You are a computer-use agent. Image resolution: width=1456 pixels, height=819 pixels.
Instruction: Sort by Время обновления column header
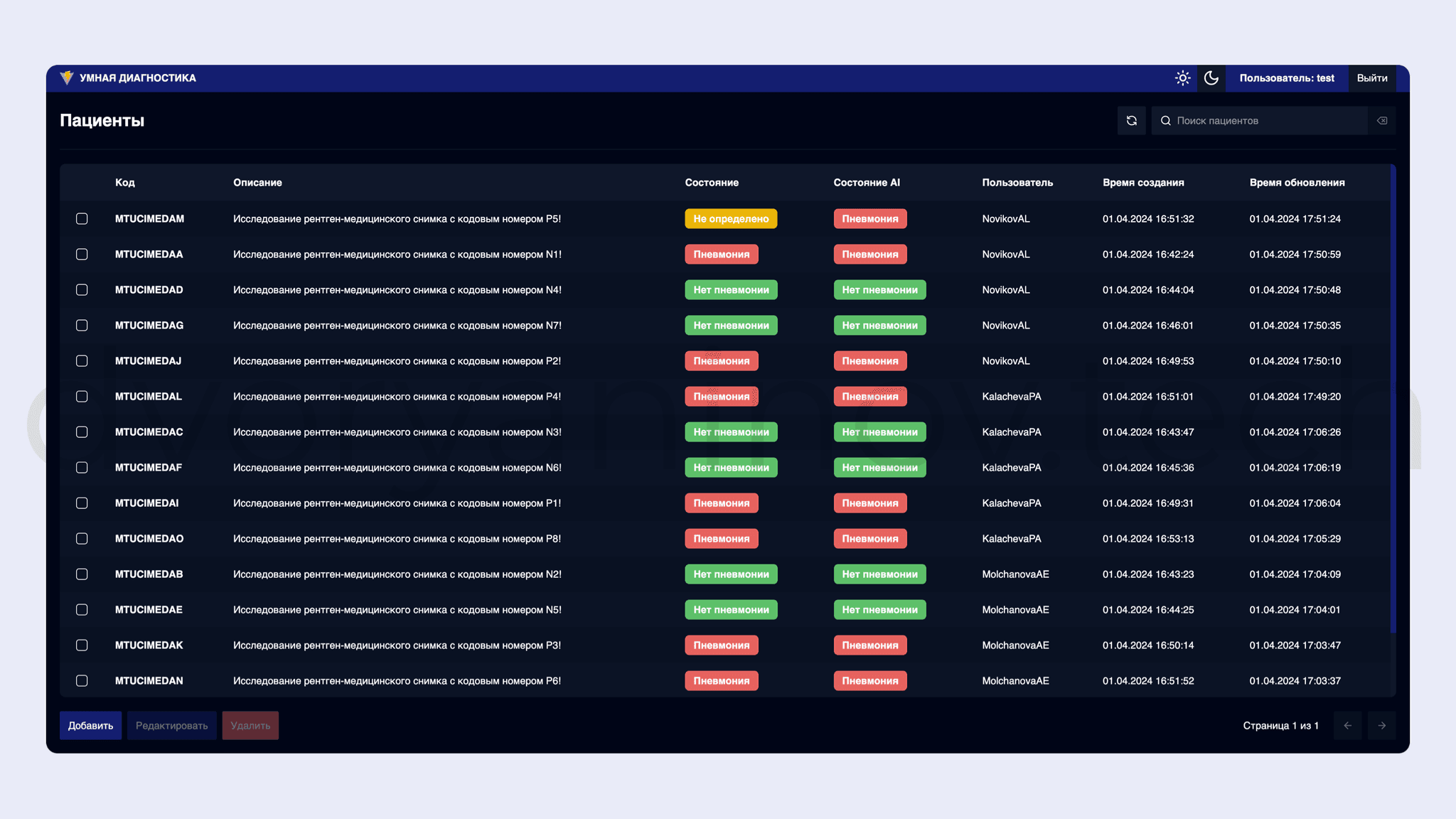click(x=1297, y=183)
